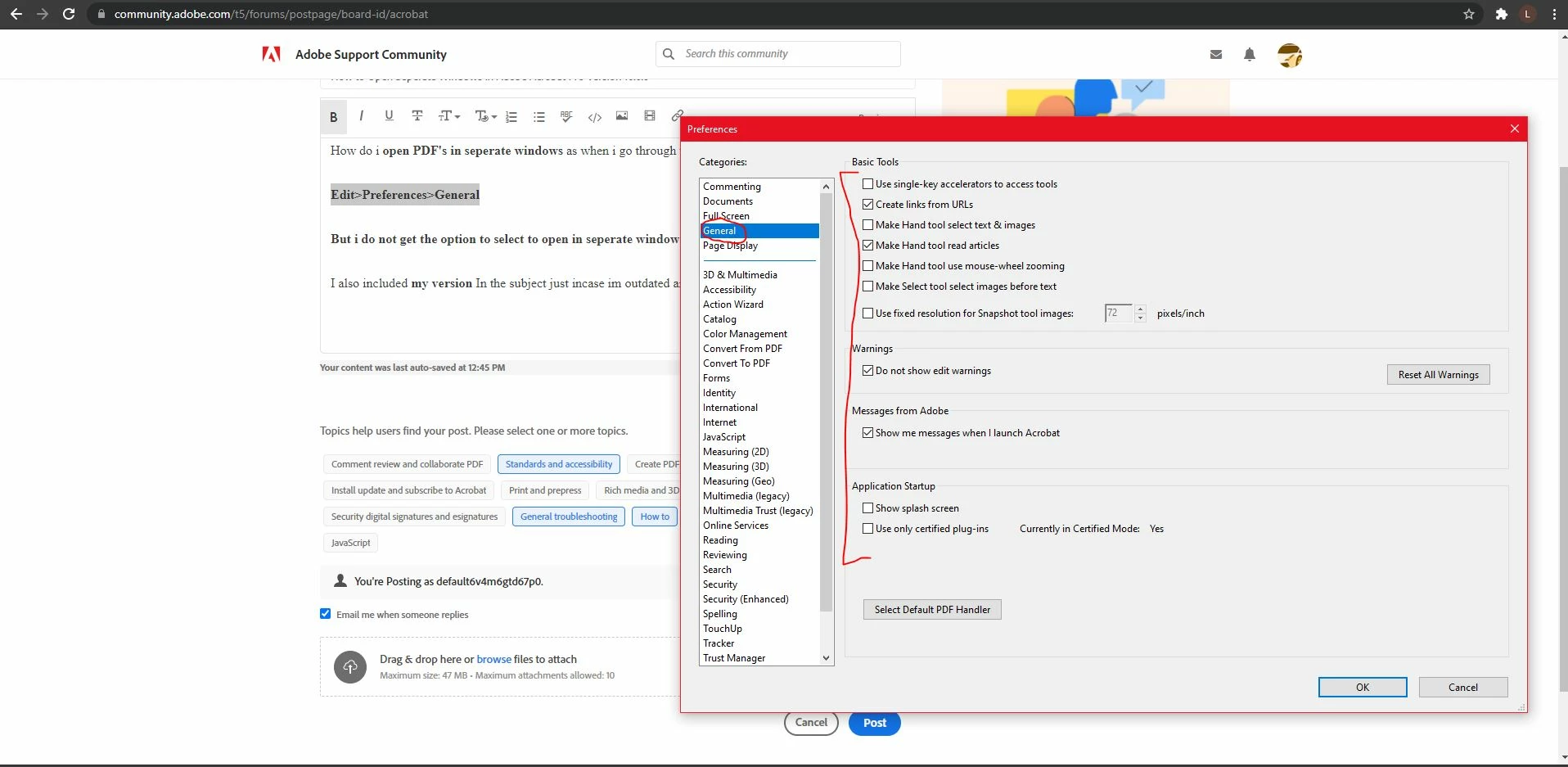Submit the forum post with Post
The image size is (1568, 767).
point(874,723)
